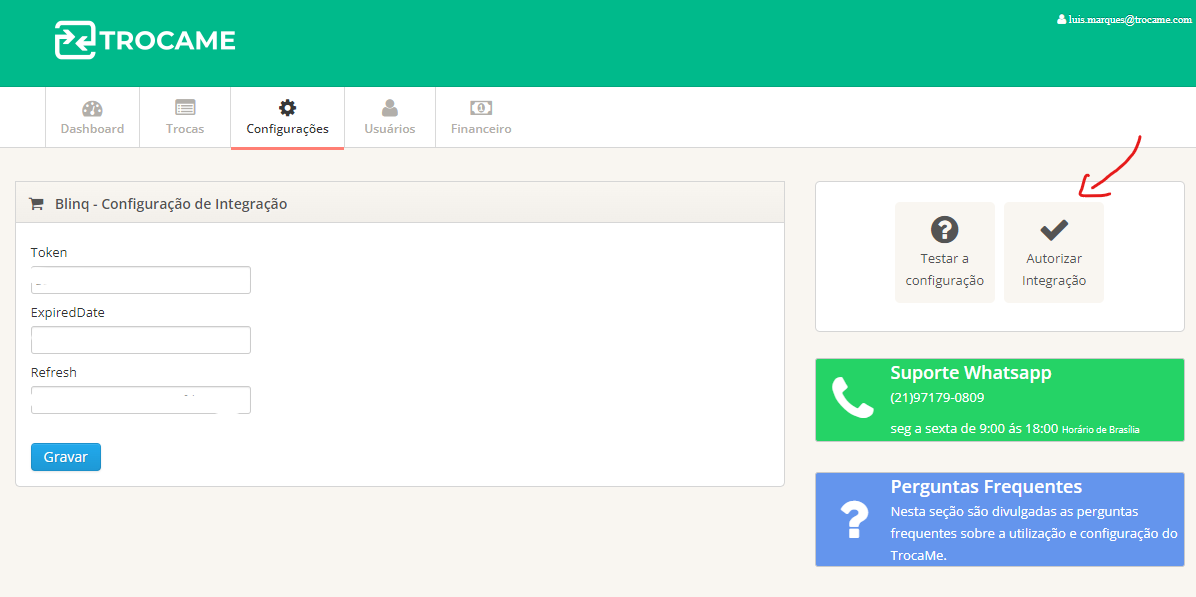The image size is (1196, 597).
Task: Click the Trocas list icon
Action: click(185, 108)
